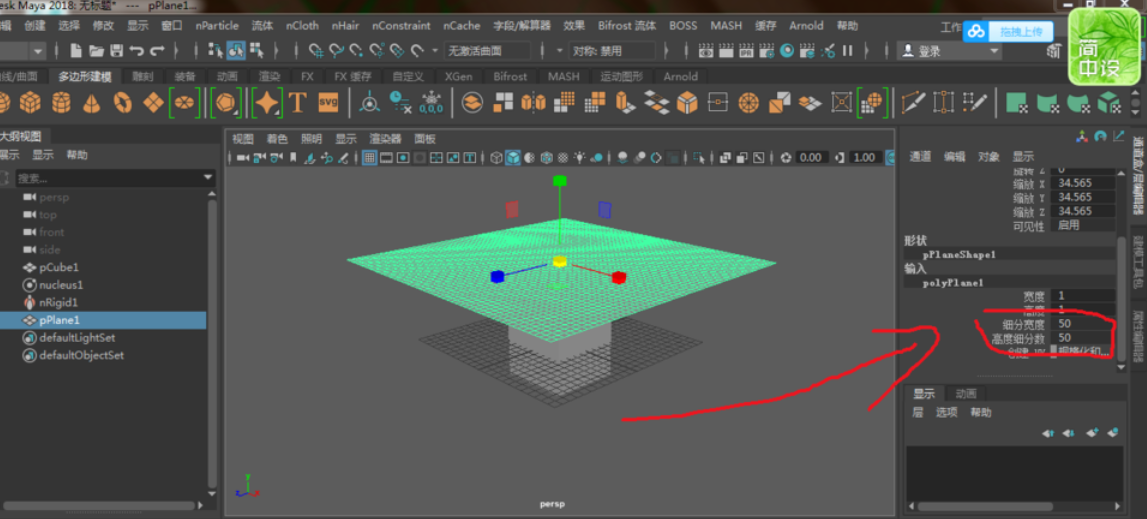The width and height of the screenshot is (1147, 519).
Task: Open channel box 编辑 menu
Action: point(954,157)
